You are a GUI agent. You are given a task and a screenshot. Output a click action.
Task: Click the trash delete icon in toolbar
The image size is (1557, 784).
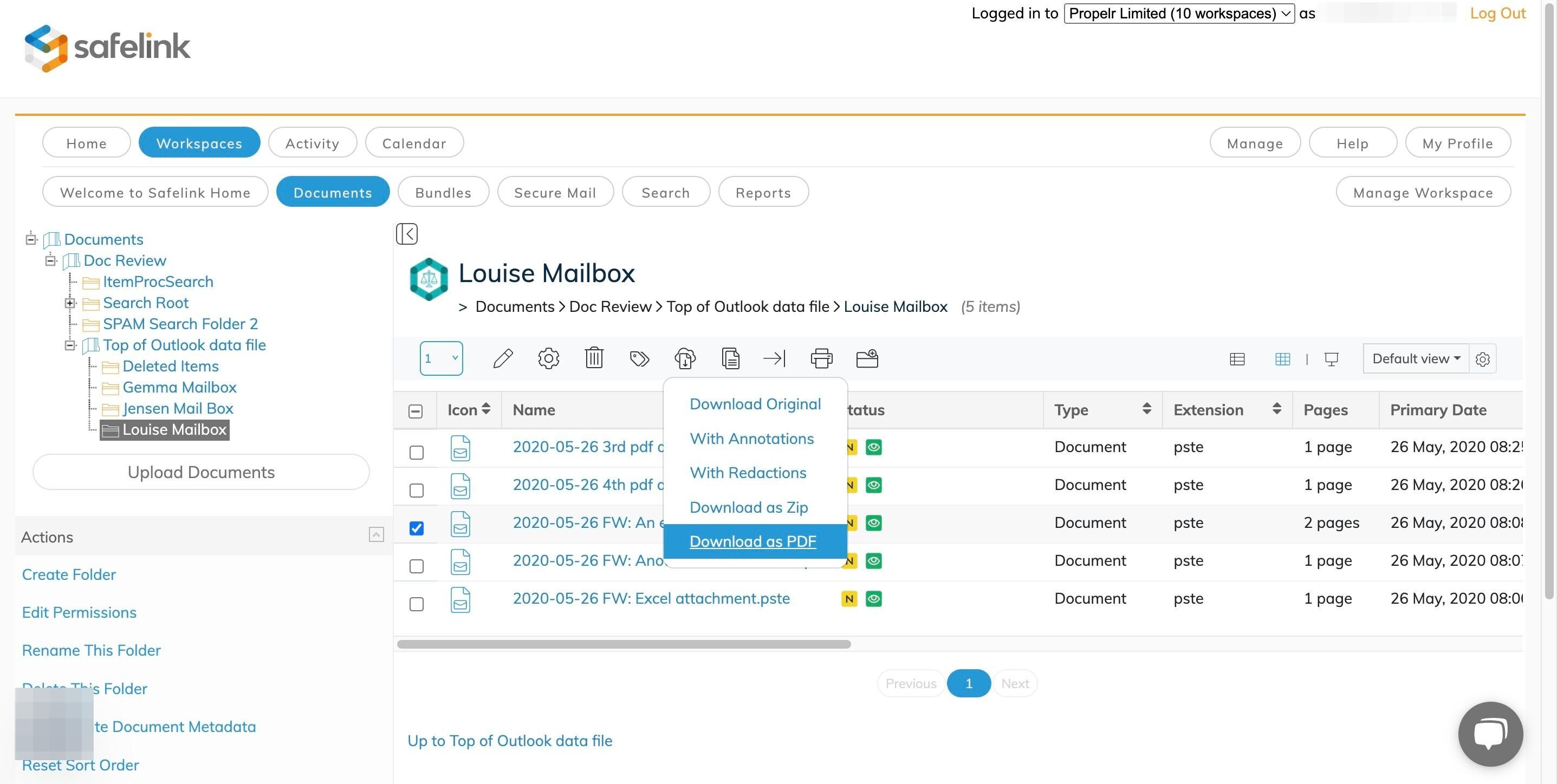(x=594, y=359)
